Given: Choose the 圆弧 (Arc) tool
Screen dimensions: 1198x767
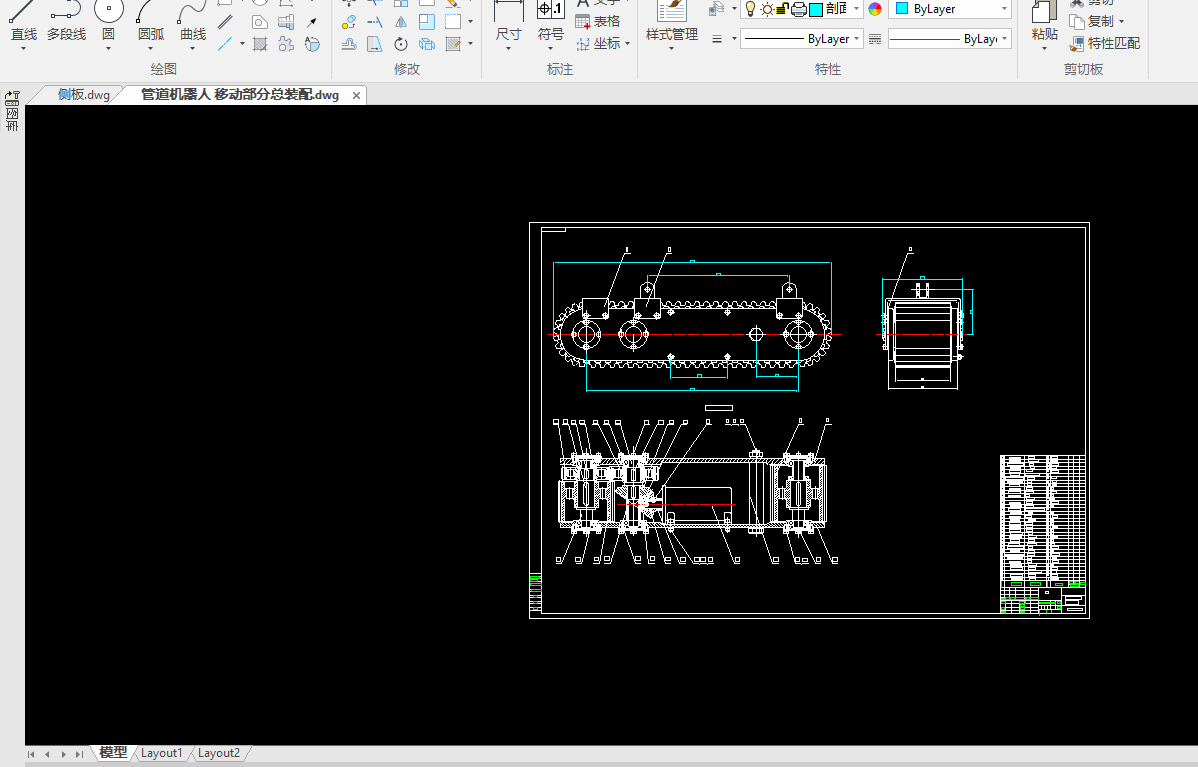Looking at the screenshot, I should (x=151, y=22).
